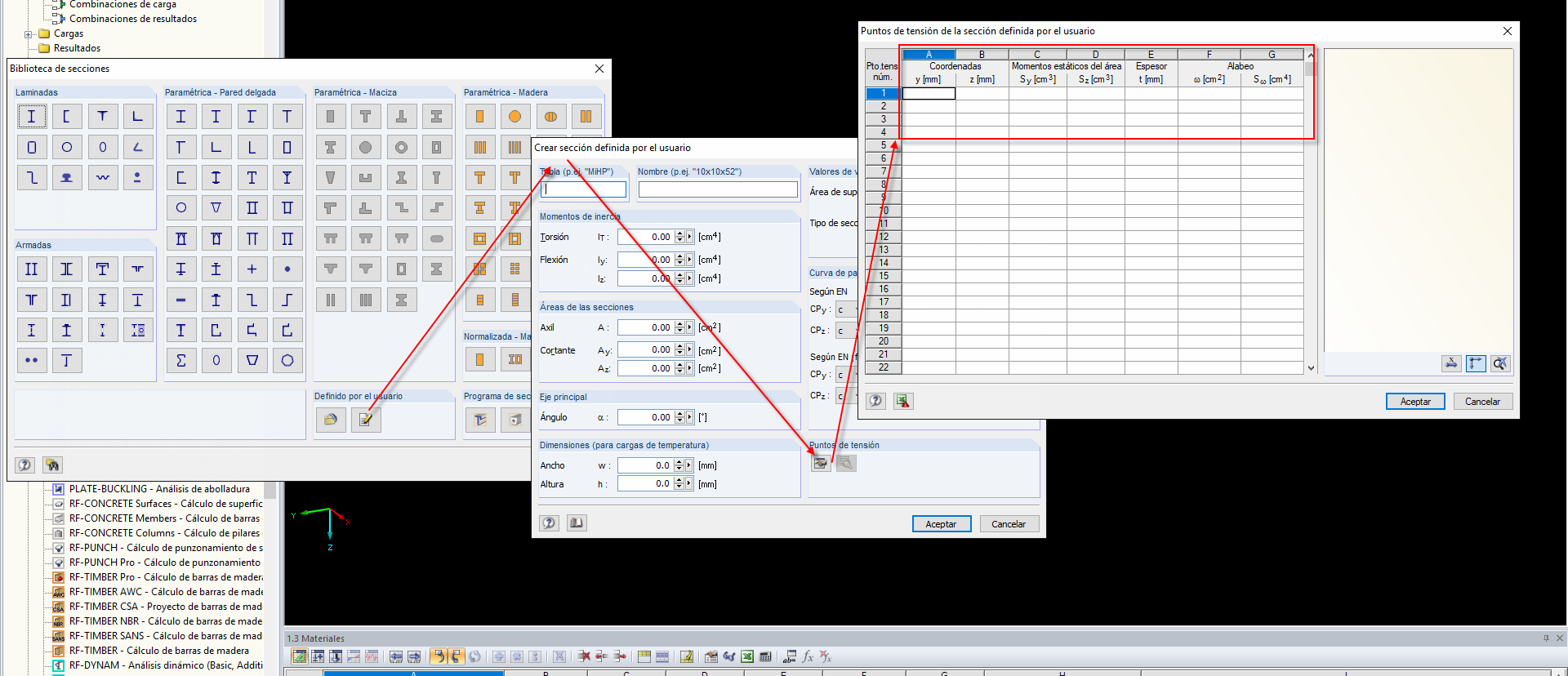Select the double I-section in Armadas
The height and width of the screenshot is (676, 1568).
(32, 269)
